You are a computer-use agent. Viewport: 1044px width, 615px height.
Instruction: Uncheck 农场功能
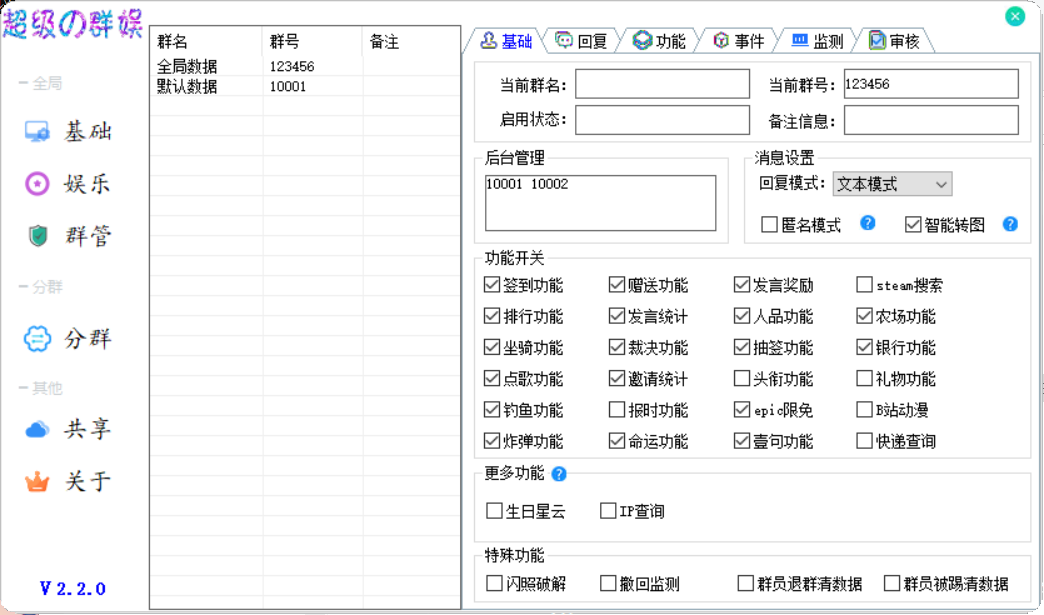[864, 315]
